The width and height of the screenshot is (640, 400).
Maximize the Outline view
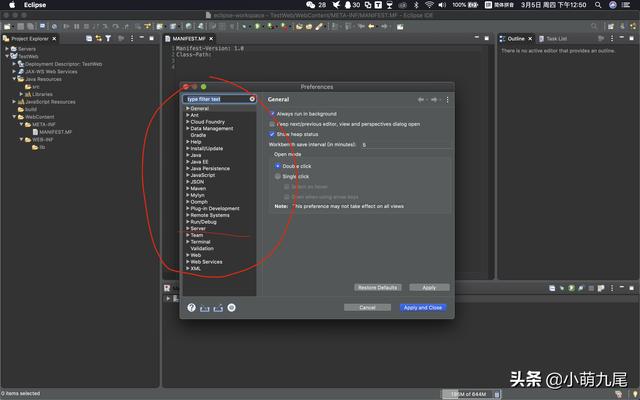pos(631,38)
